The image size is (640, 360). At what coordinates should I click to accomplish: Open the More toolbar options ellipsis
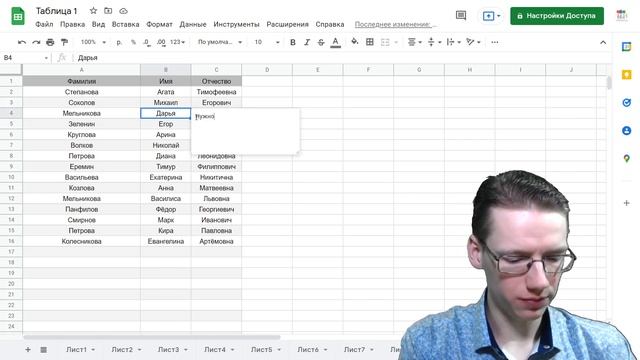point(495,42)
